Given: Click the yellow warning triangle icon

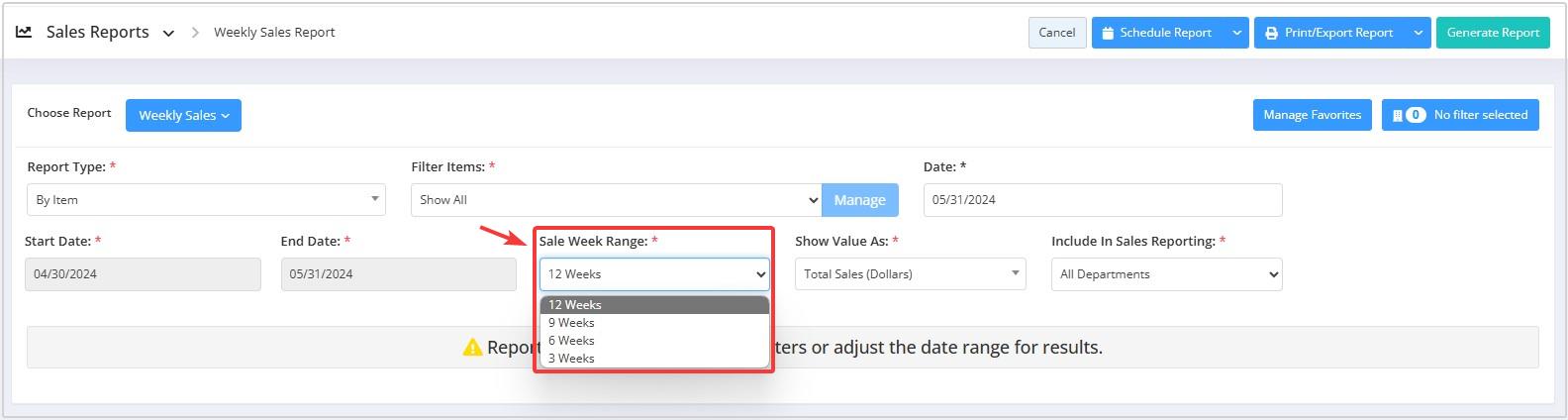Looking at the screenshot, I should tap(473, 348).
